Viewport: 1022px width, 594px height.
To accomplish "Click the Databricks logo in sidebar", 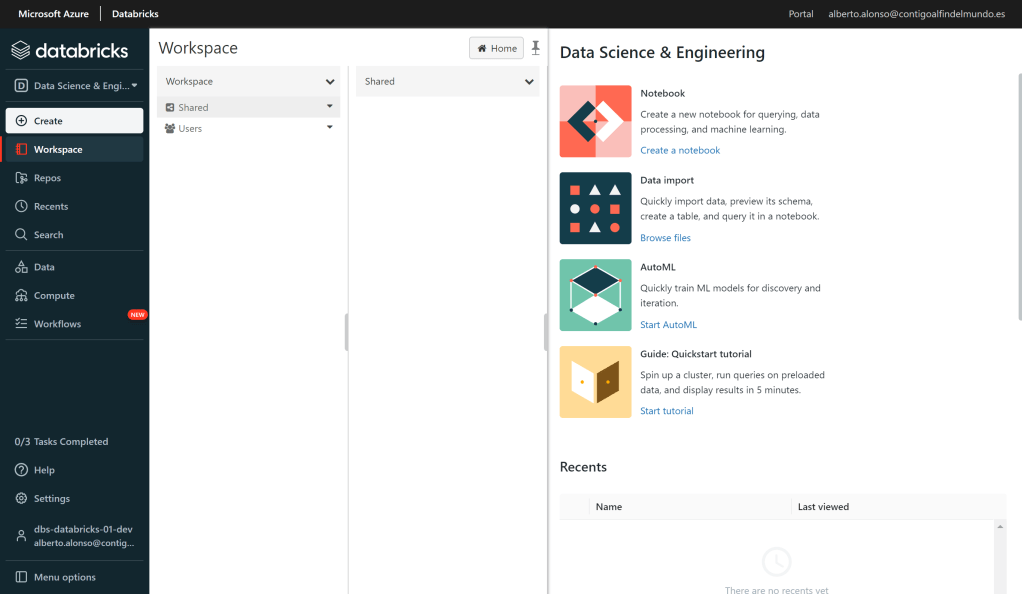I will pos(70,50).
